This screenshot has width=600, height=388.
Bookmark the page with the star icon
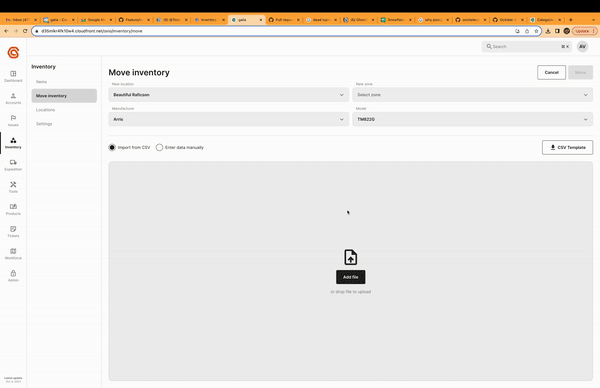536,31
